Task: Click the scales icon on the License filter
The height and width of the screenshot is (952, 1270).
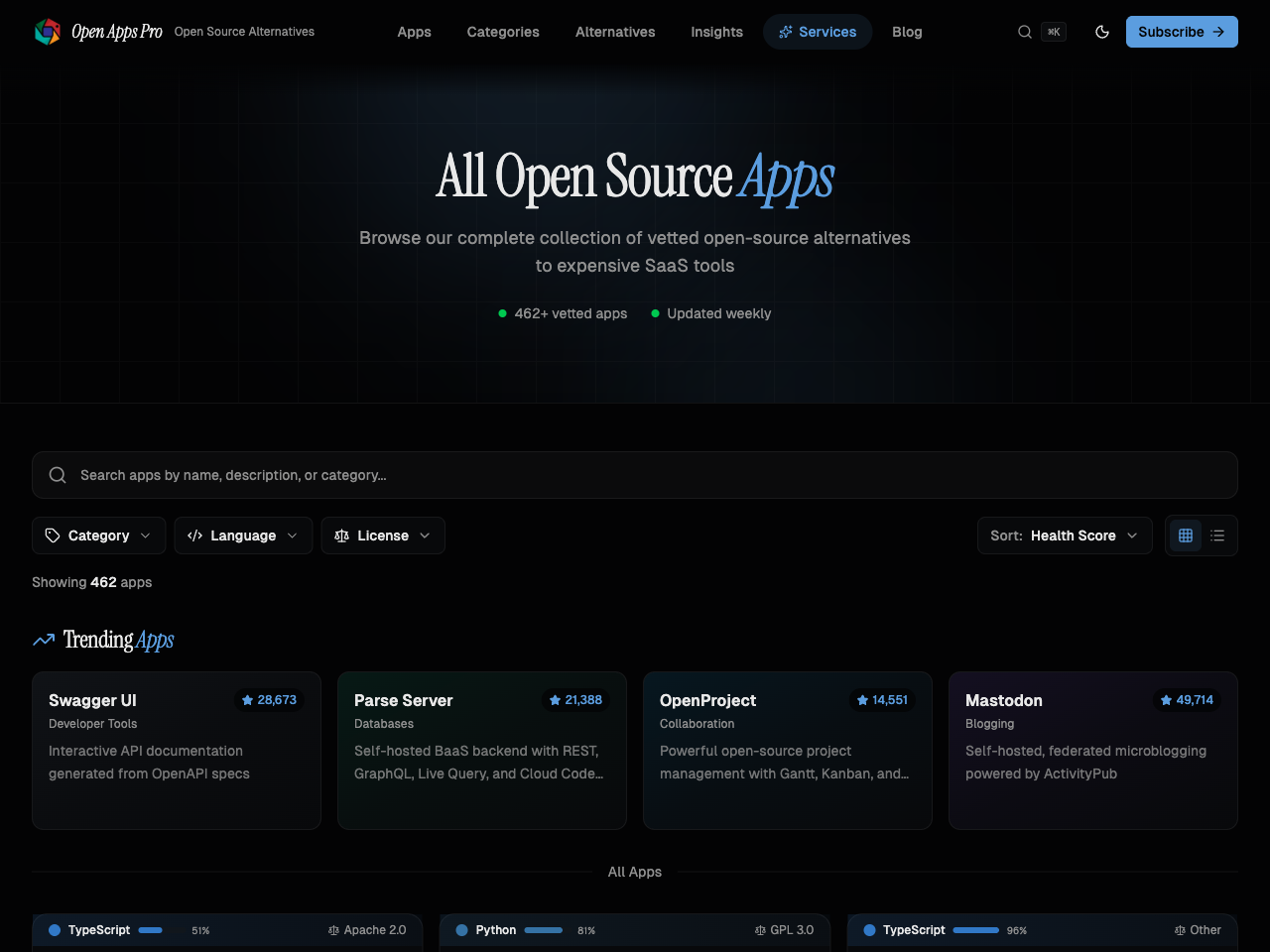Action: tap(342, 535)
